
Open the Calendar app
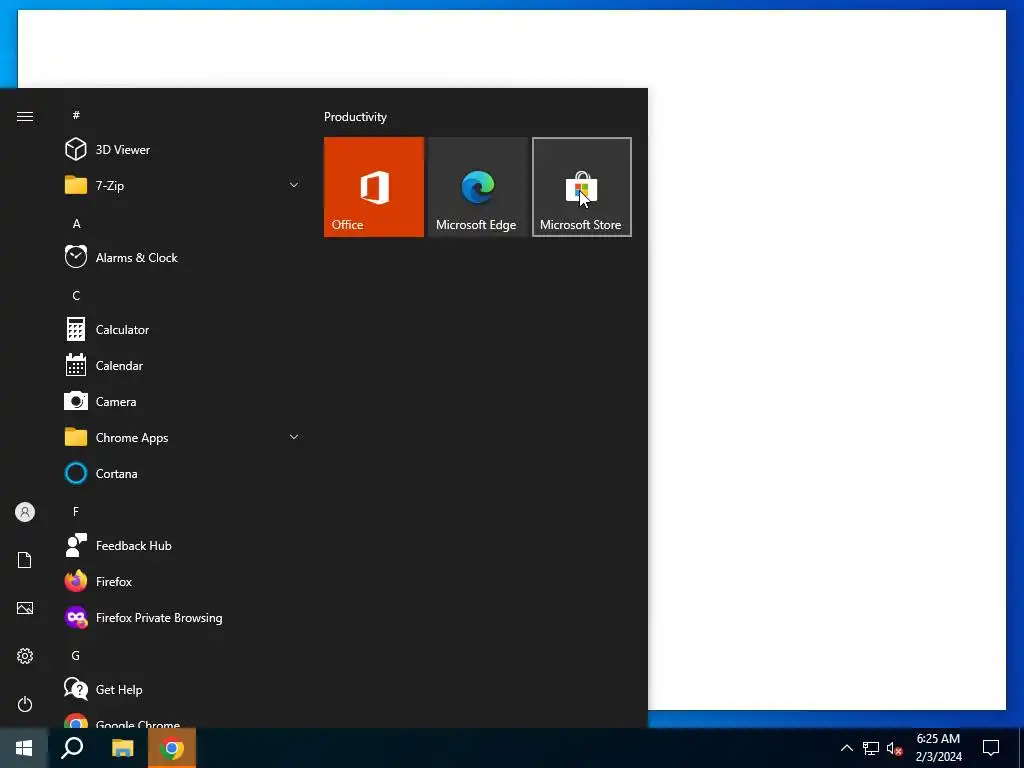coord(183,366)
